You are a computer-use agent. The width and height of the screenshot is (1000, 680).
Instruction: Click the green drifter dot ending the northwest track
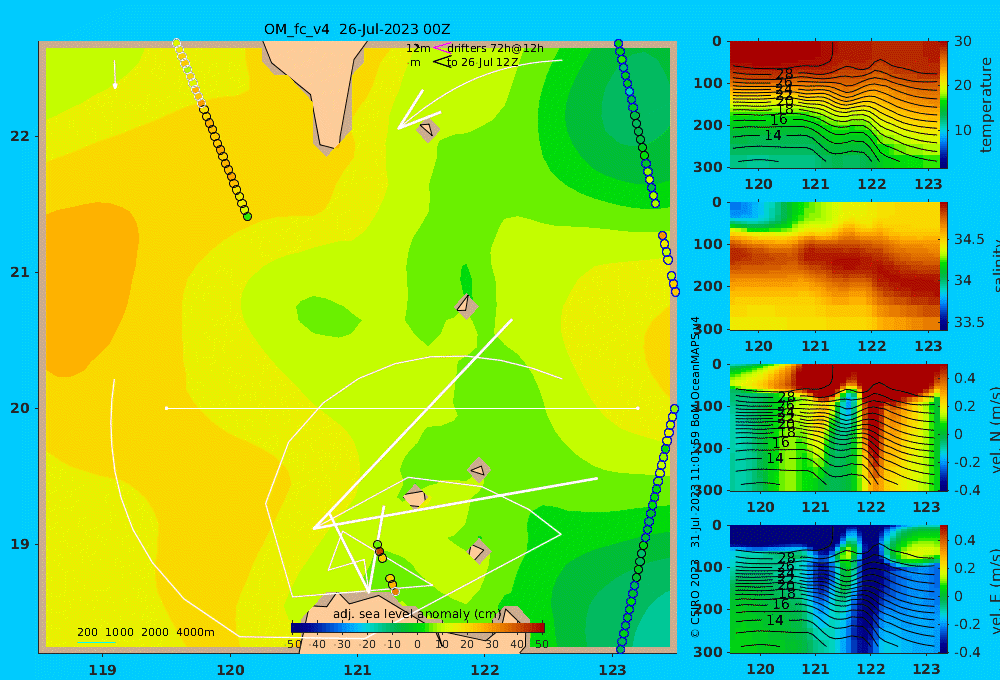click(x=247, y=217)
